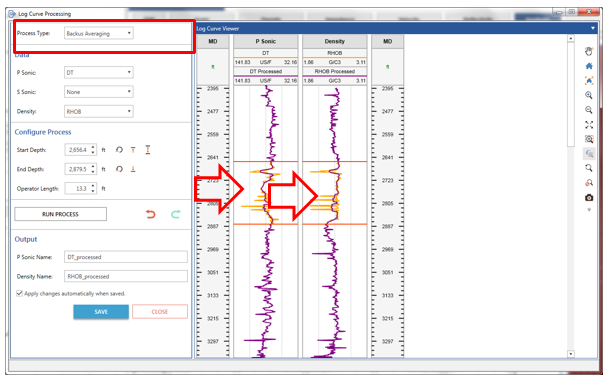Expand the Density curve dropdown
Image resolution: width=608 pixels, height=383 pixels.
pyautogui.click(x=98, y=112)
